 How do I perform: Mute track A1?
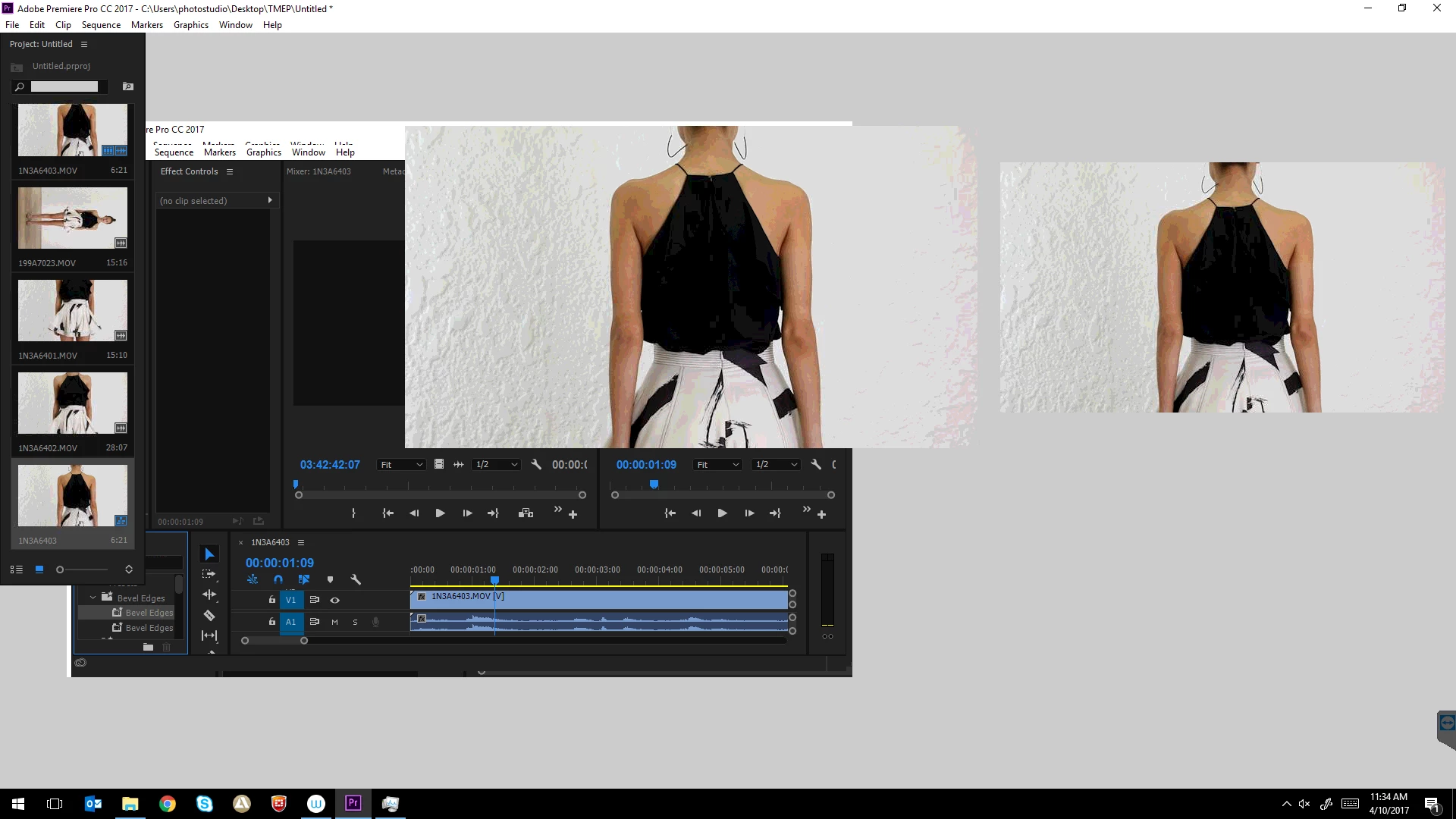(x=334, y=622)
